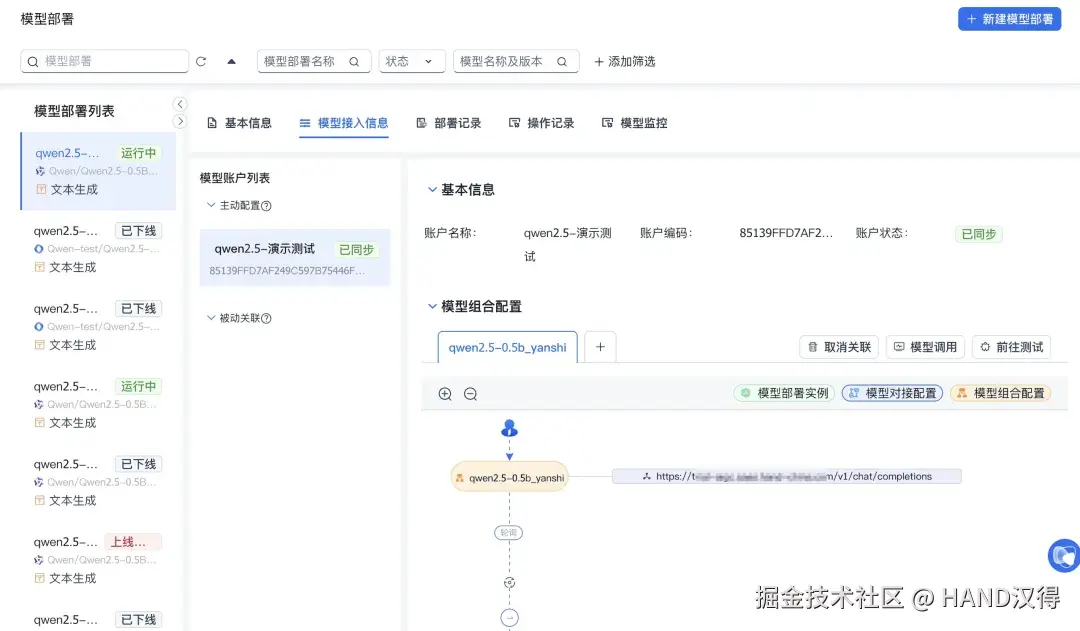The width and height of the screenshot is (1080, 631).
Task: Open the 模型监控 tab
Action: pos(634,123)
